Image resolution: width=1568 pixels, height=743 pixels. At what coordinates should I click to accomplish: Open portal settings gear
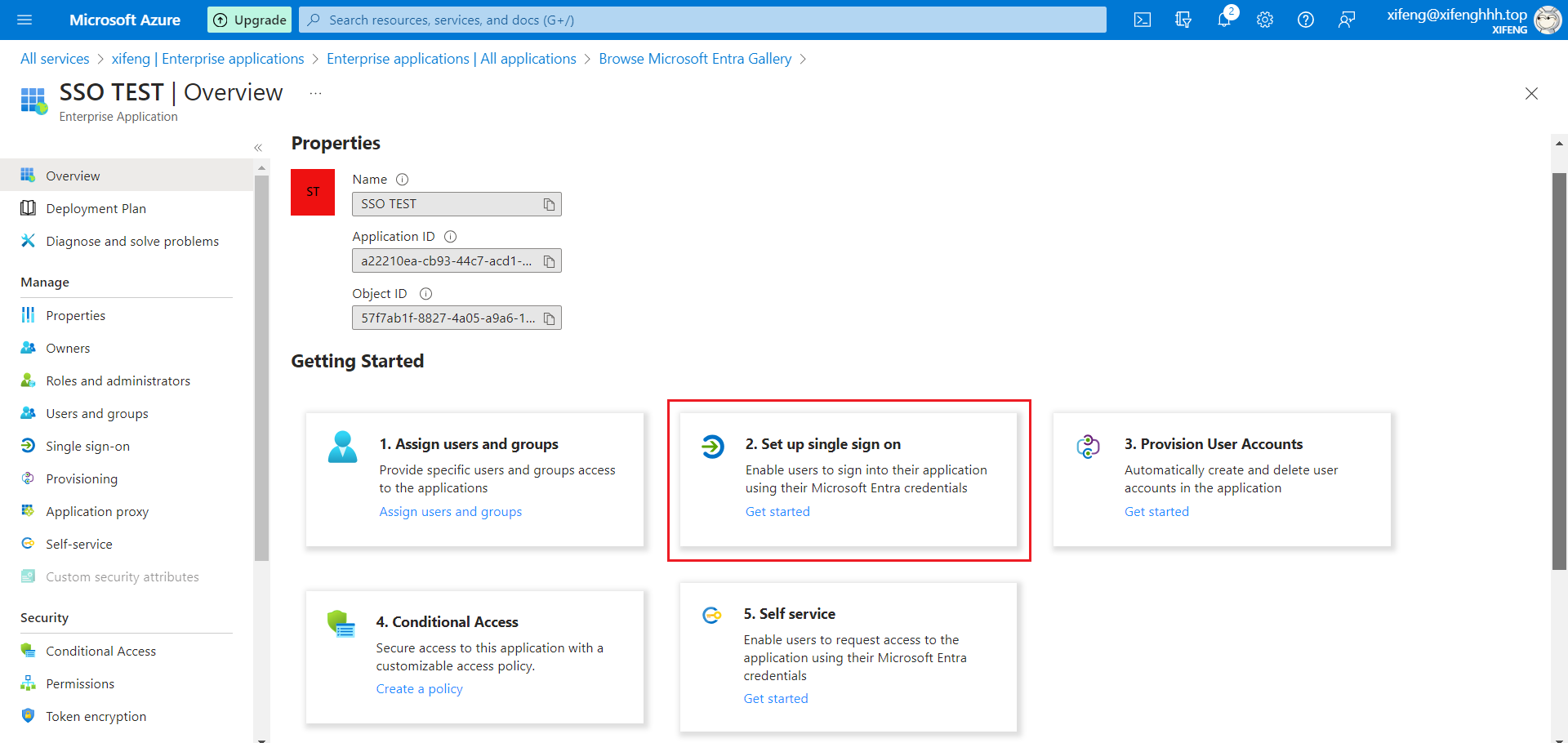coord(1265,20)
